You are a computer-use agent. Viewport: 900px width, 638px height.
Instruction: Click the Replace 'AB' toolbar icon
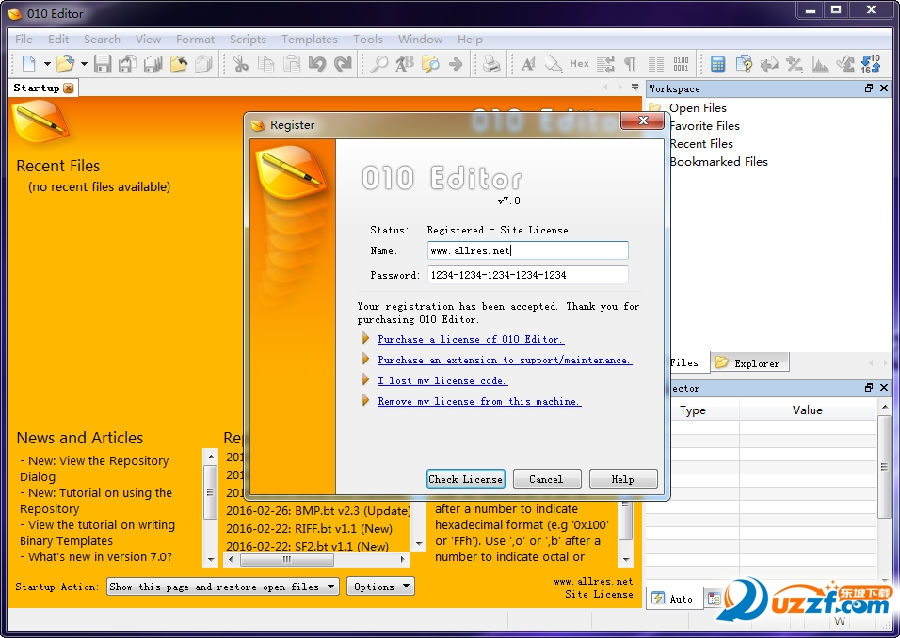404,64
